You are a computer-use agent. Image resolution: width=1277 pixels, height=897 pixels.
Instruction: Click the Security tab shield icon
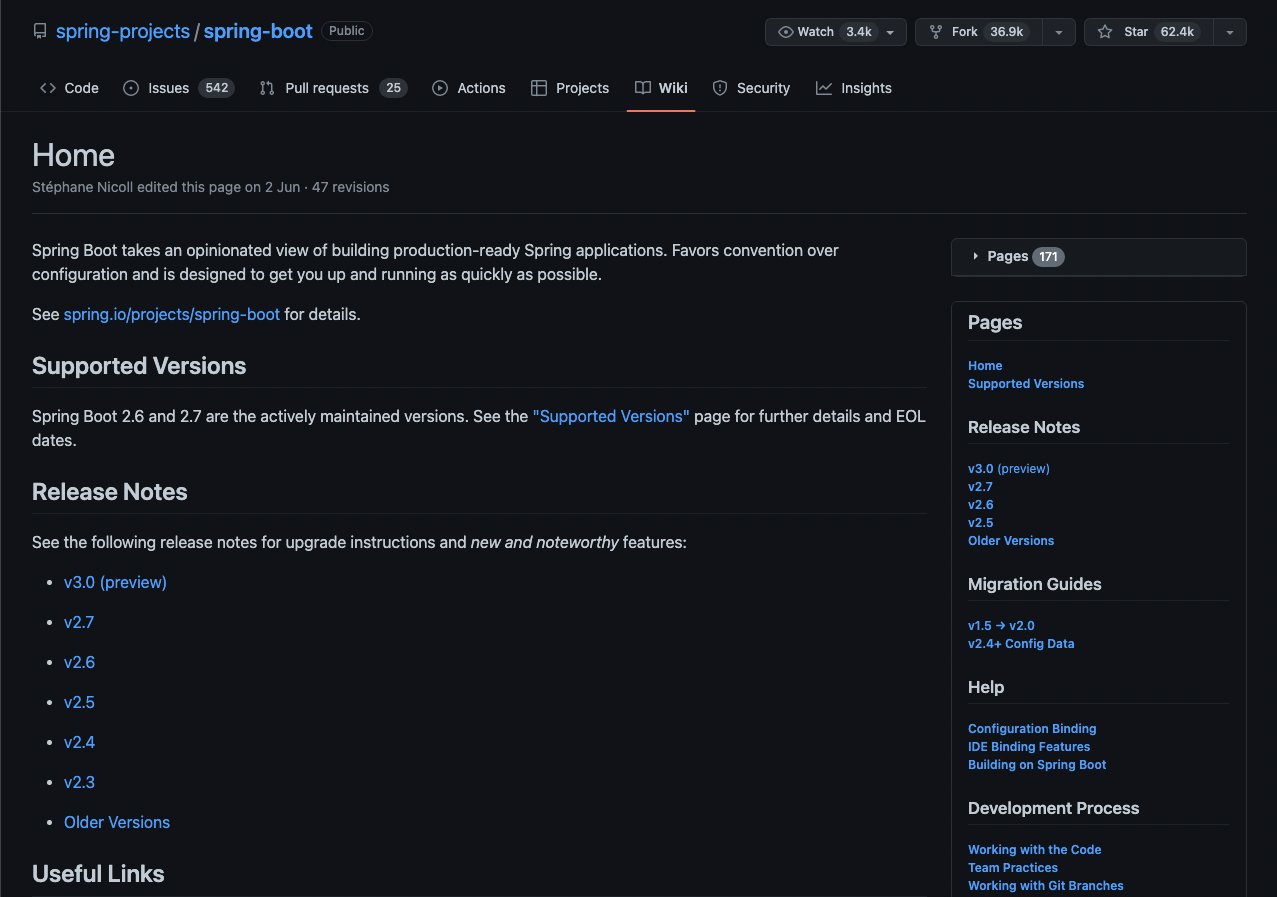pos(720,88)
